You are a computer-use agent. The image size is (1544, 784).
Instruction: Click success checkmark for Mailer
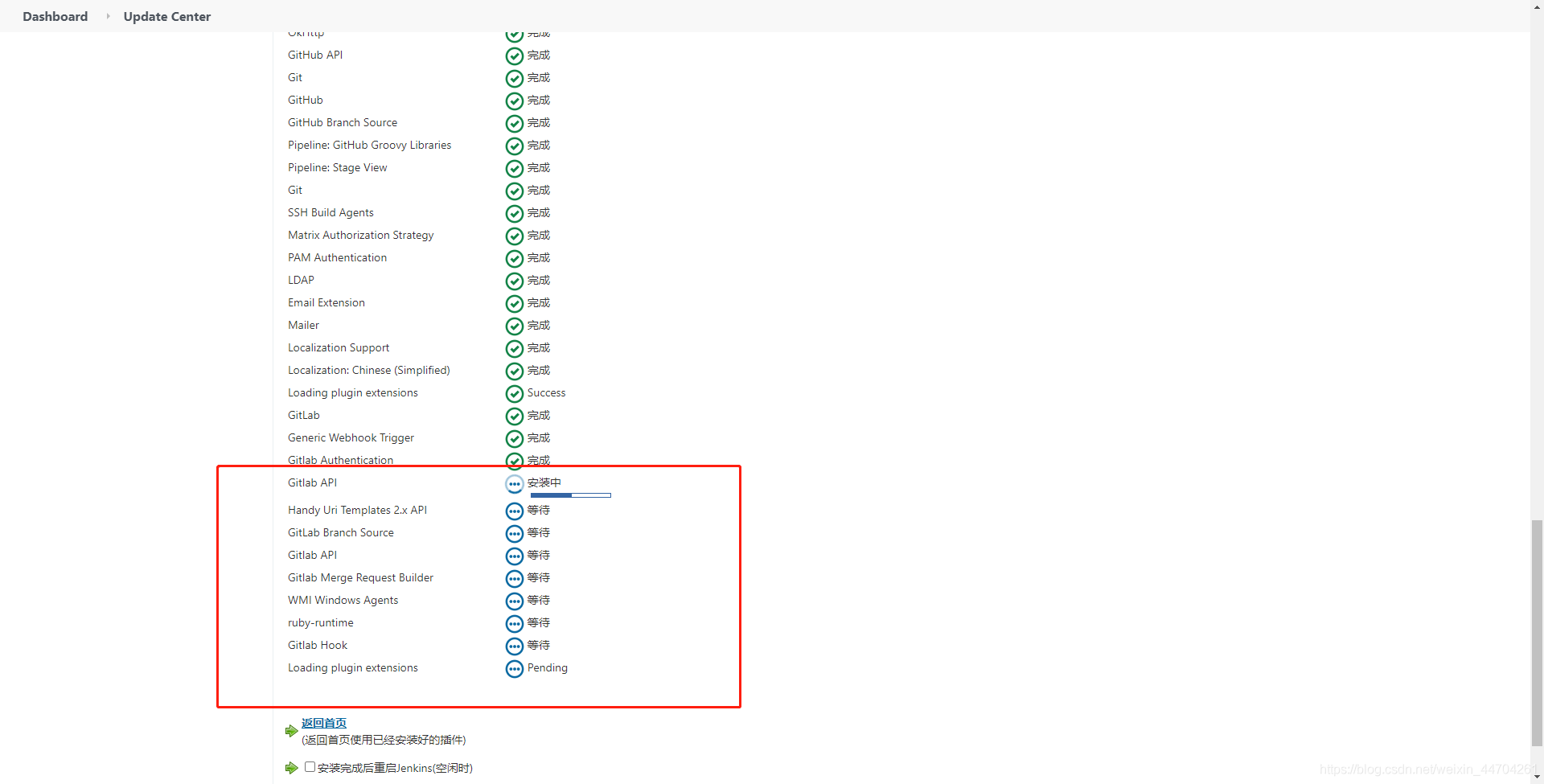coord(515,326)
